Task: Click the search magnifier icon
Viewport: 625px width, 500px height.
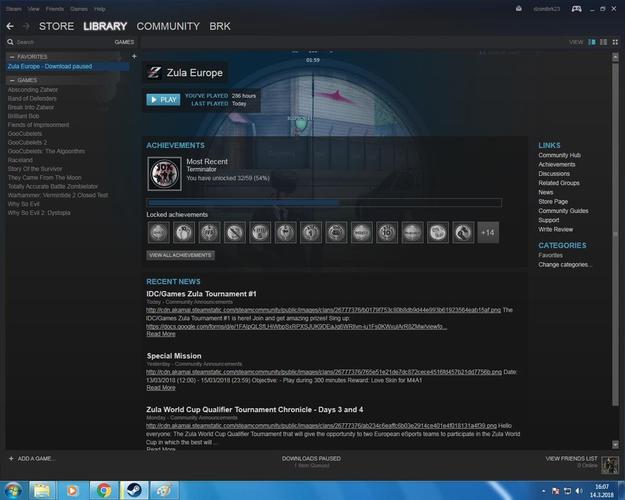Action: pos(10,42)
